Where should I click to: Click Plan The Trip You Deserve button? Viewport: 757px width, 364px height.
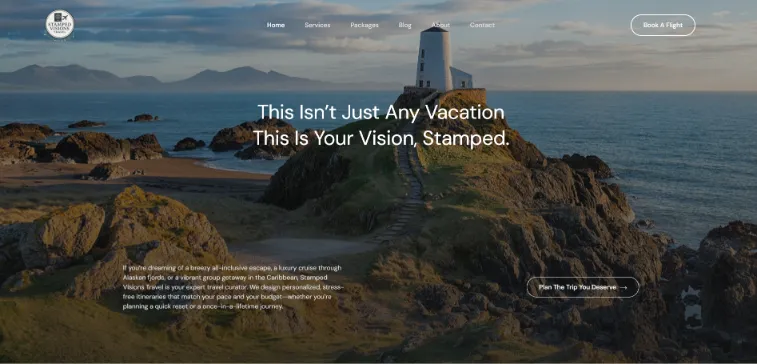point(583,287)
